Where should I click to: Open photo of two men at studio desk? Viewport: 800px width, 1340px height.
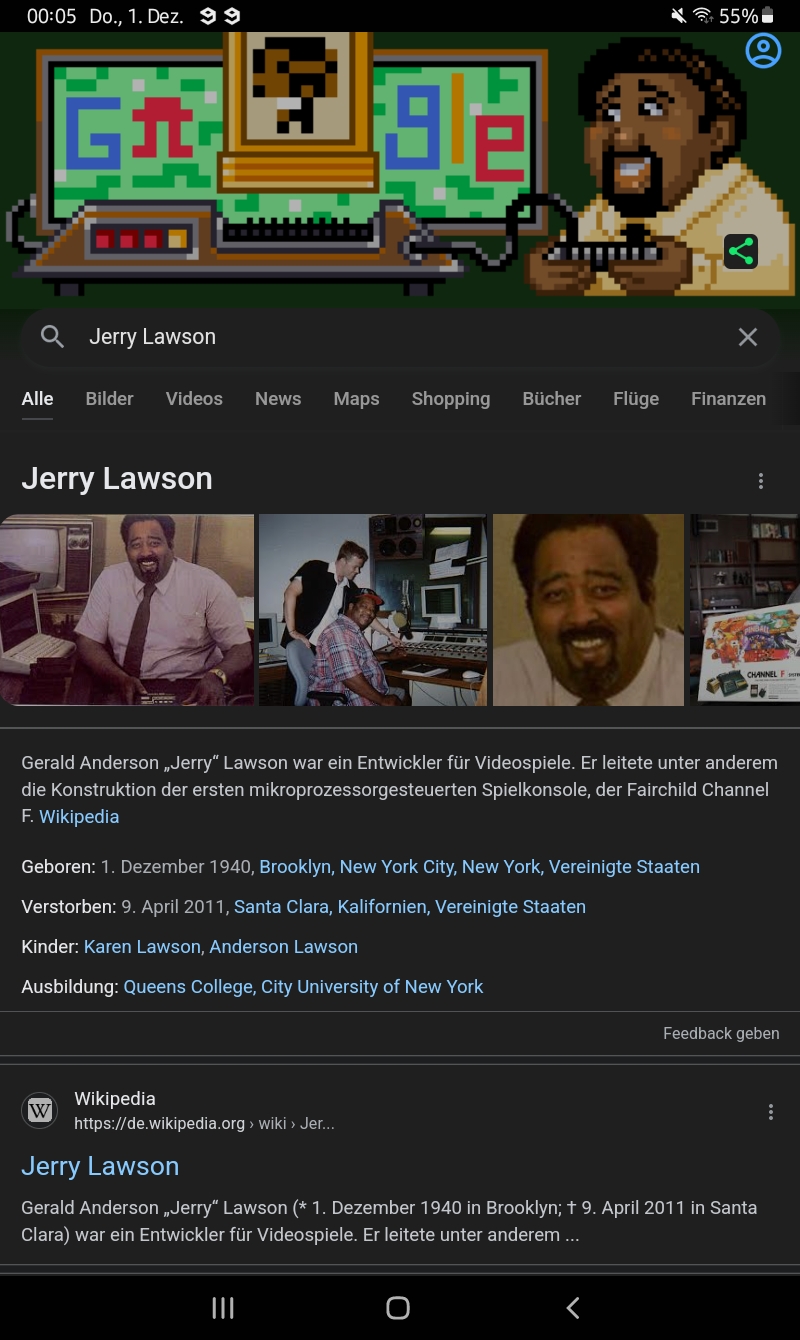pyautogui.click(x=373, y=610)
